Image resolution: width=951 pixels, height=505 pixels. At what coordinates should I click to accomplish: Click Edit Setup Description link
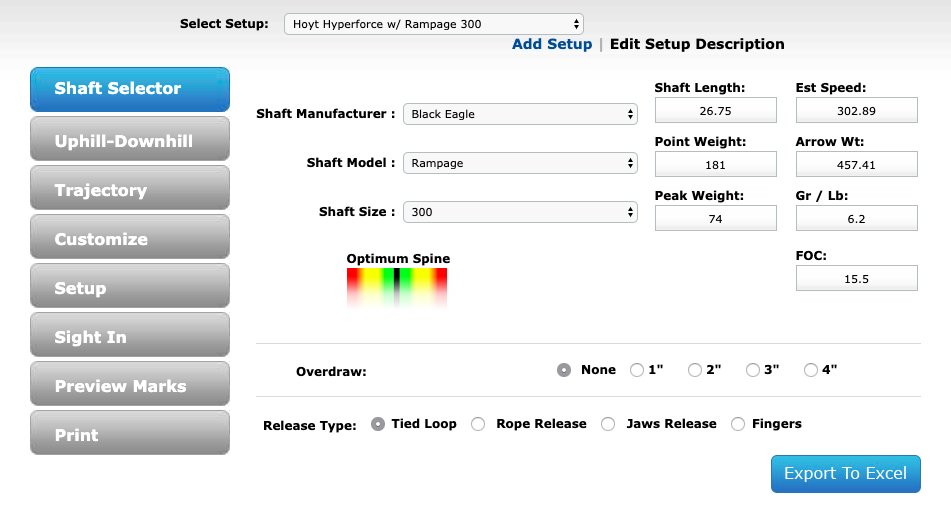pyautogui.click(x=697, y=44)
